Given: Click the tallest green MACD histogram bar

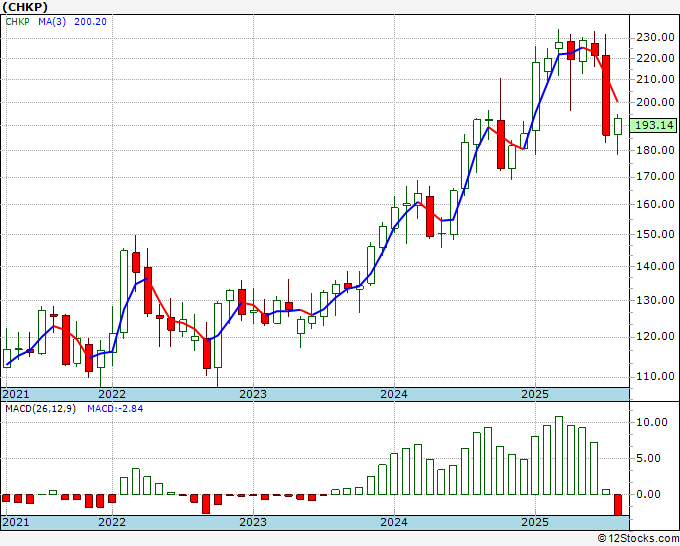Looking at the screenshot, I should (x=559, y=455).
